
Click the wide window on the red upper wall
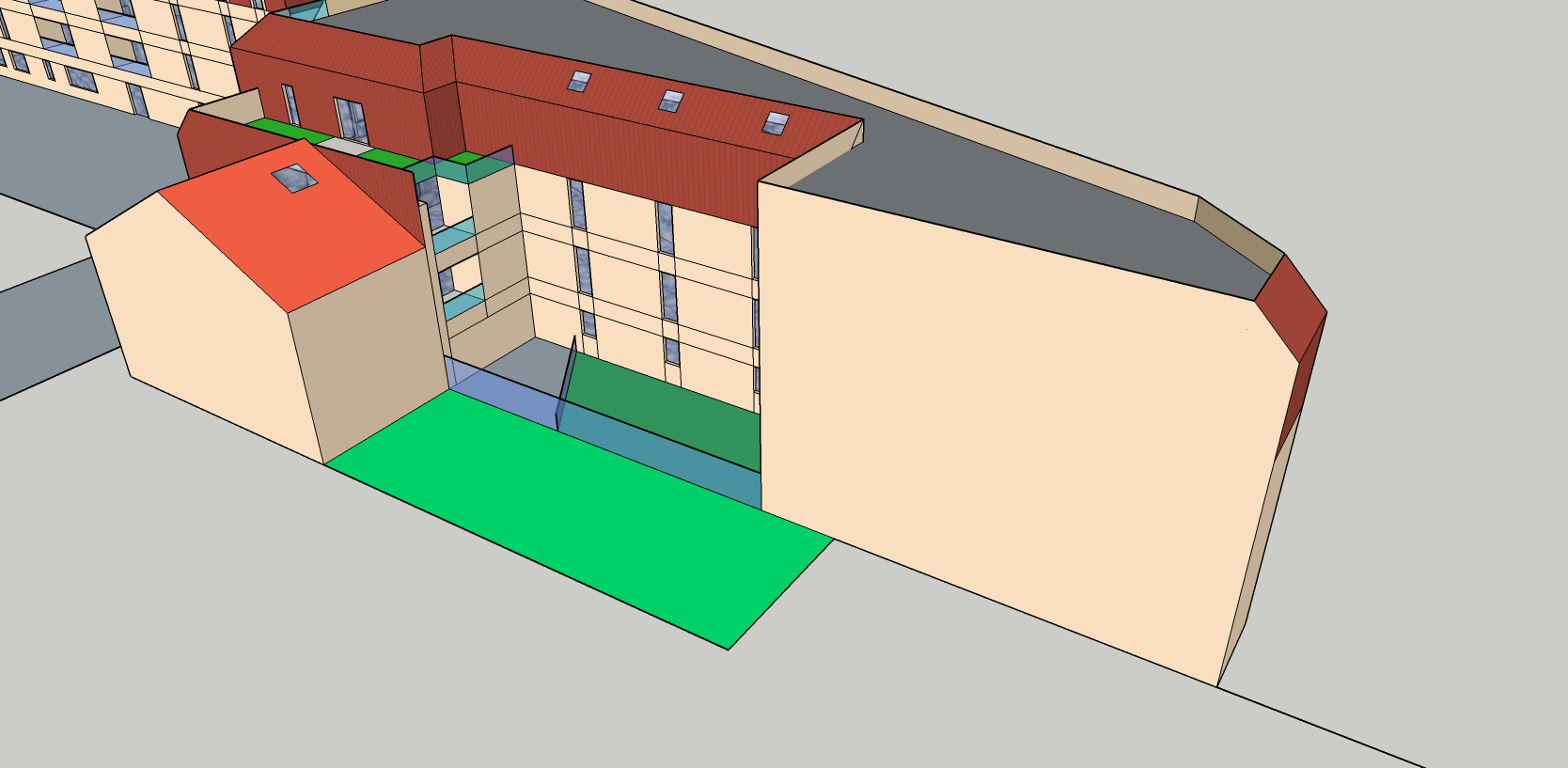352,119
